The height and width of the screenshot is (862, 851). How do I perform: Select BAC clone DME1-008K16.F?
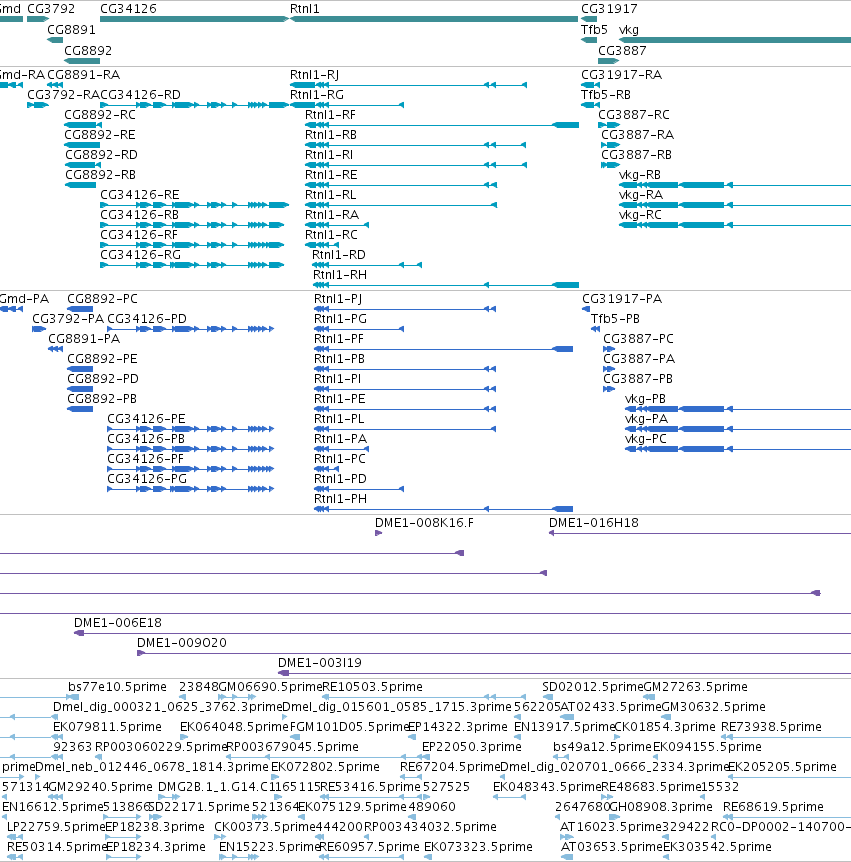[424, 523]
